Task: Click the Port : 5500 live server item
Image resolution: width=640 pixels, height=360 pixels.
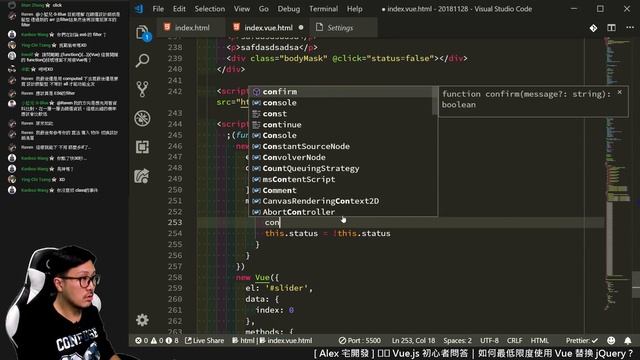Action: coord(360,340)
